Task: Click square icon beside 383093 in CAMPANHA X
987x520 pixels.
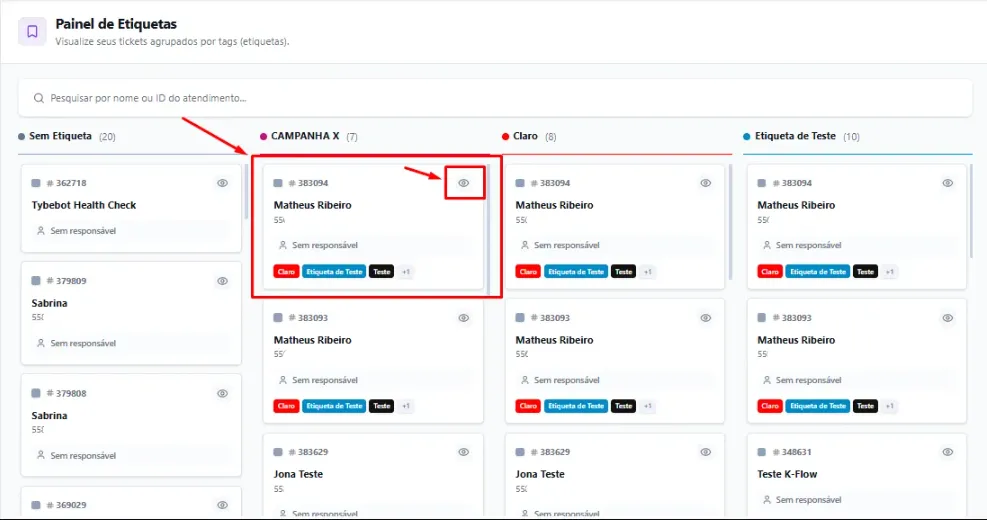Action: click(278, 318)
